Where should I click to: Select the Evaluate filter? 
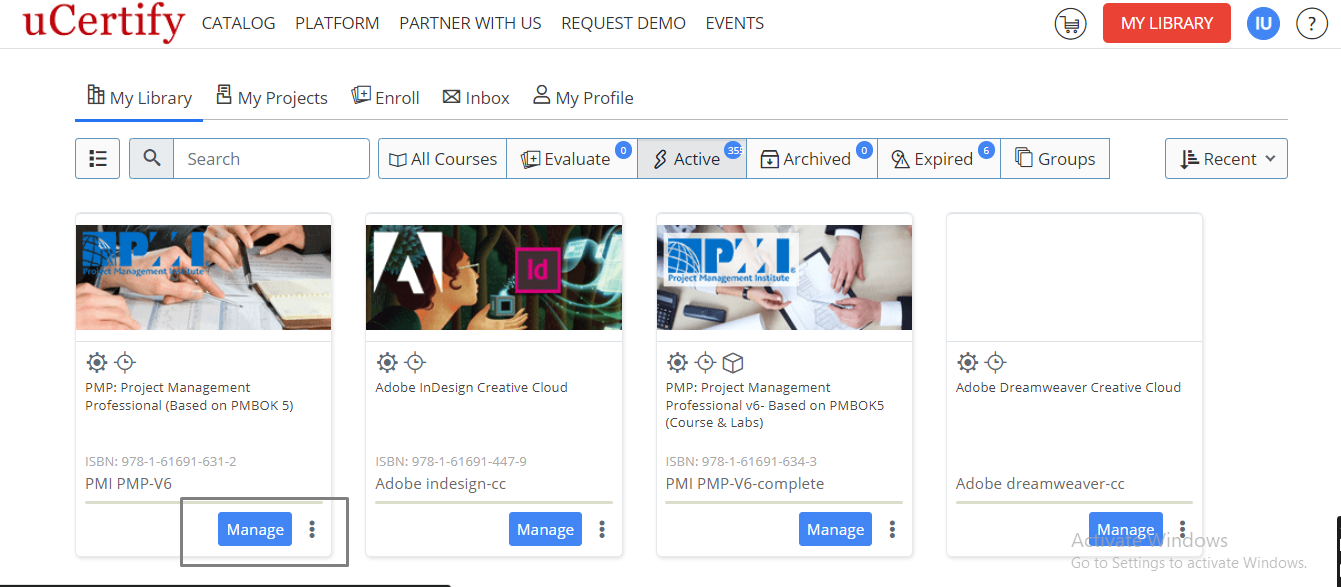point(572,158)
